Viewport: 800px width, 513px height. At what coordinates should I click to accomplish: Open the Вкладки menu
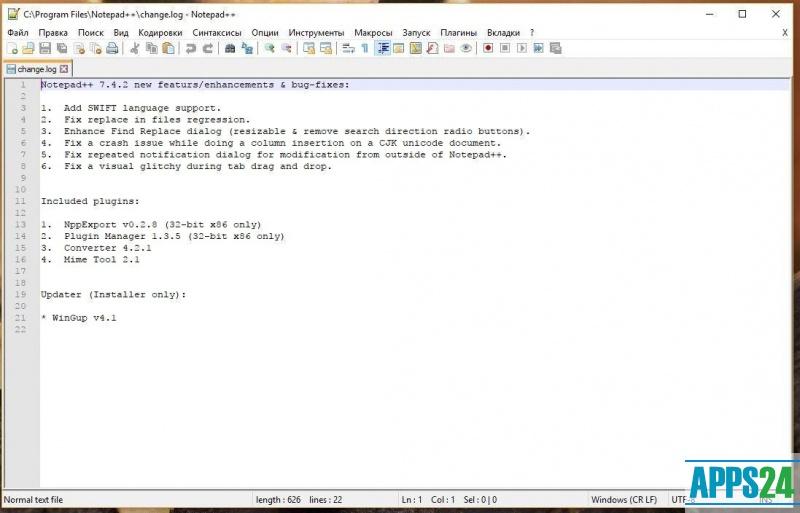pos(504,33)
